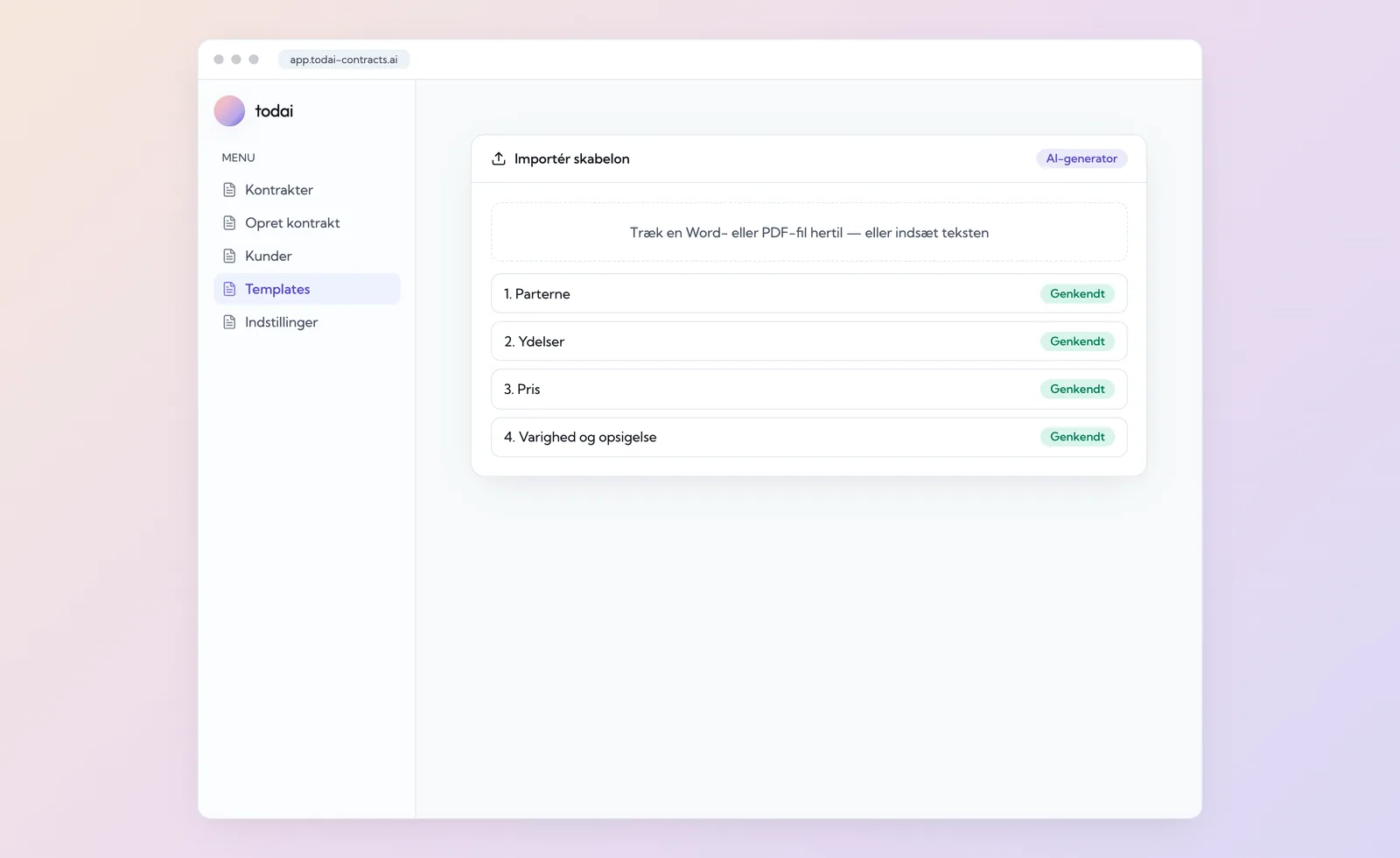This screenshot has height=858, width=1400.
Task: Click Genkendt badge on Parterne row
Action: tap(1077, 293)
